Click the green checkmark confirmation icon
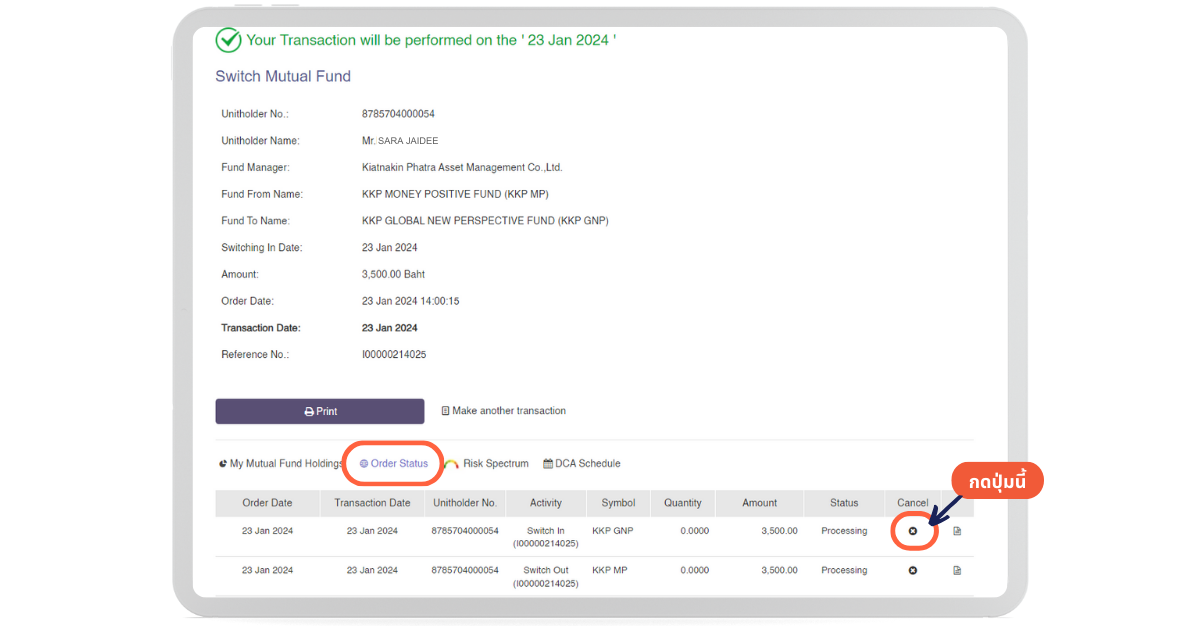 pos(229,40)
